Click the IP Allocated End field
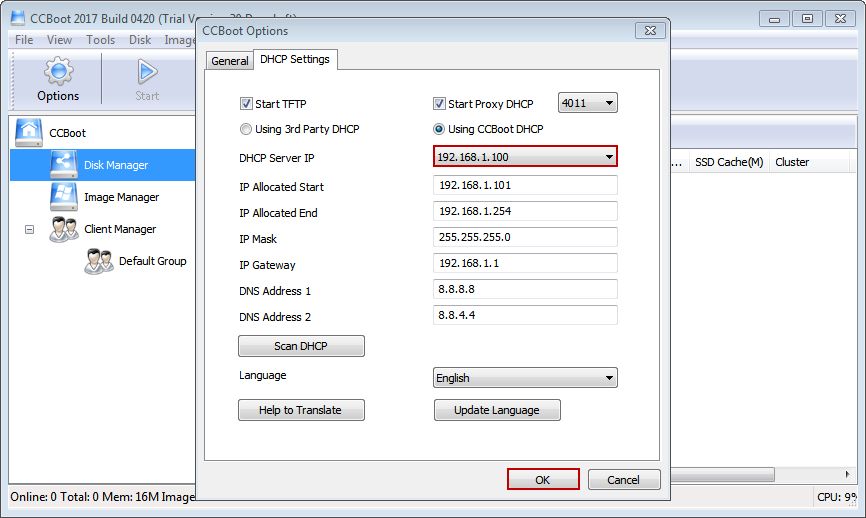Viewport: 866px width, 518px height. pyautogui.click(x=525, y=211)
